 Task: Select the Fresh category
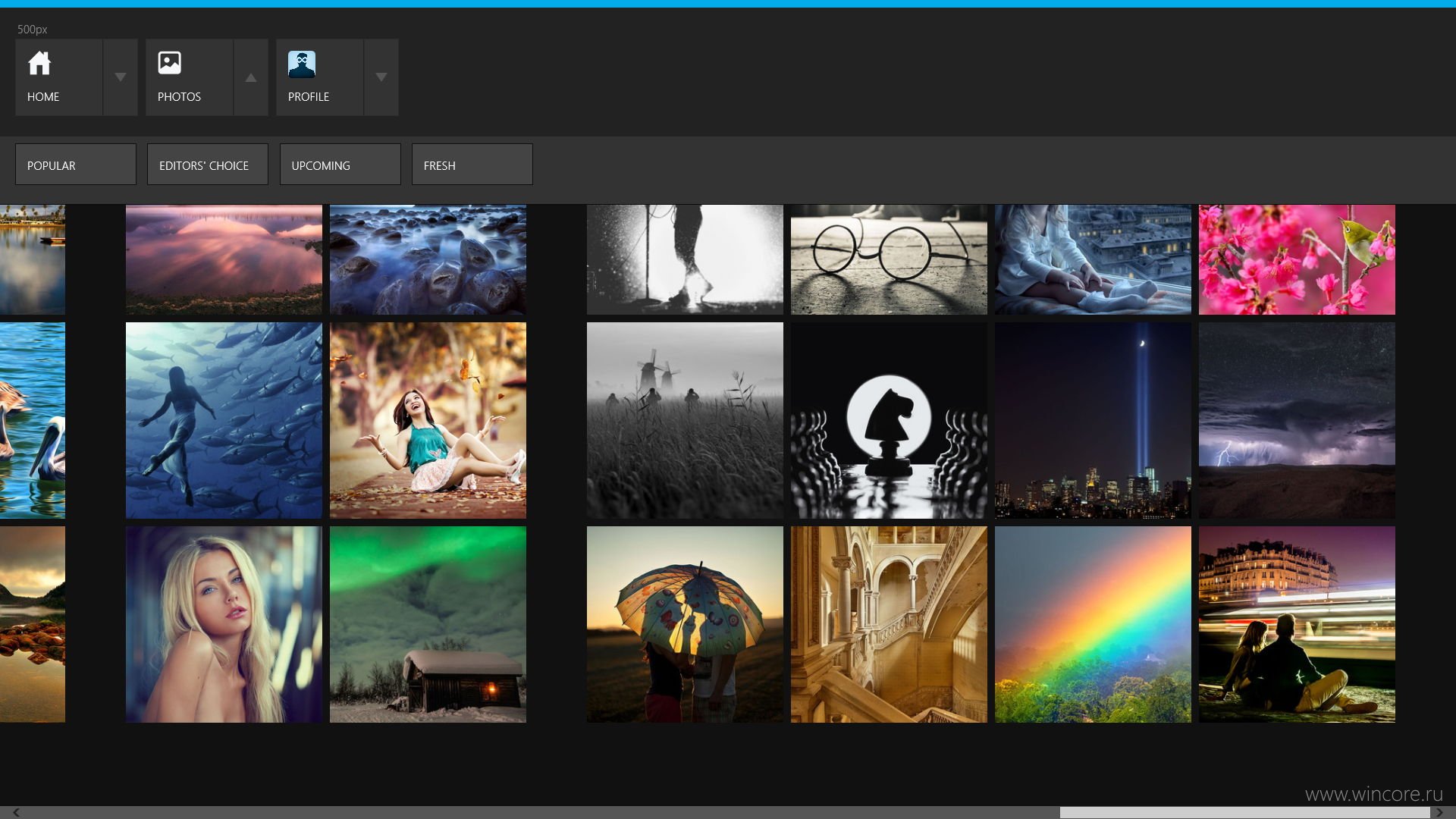(472, 165)
